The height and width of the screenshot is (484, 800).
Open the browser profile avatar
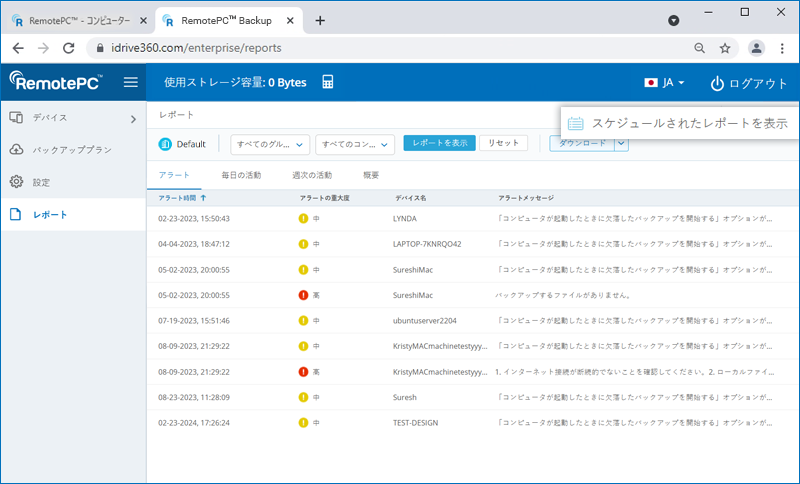[x=756, y=48]
